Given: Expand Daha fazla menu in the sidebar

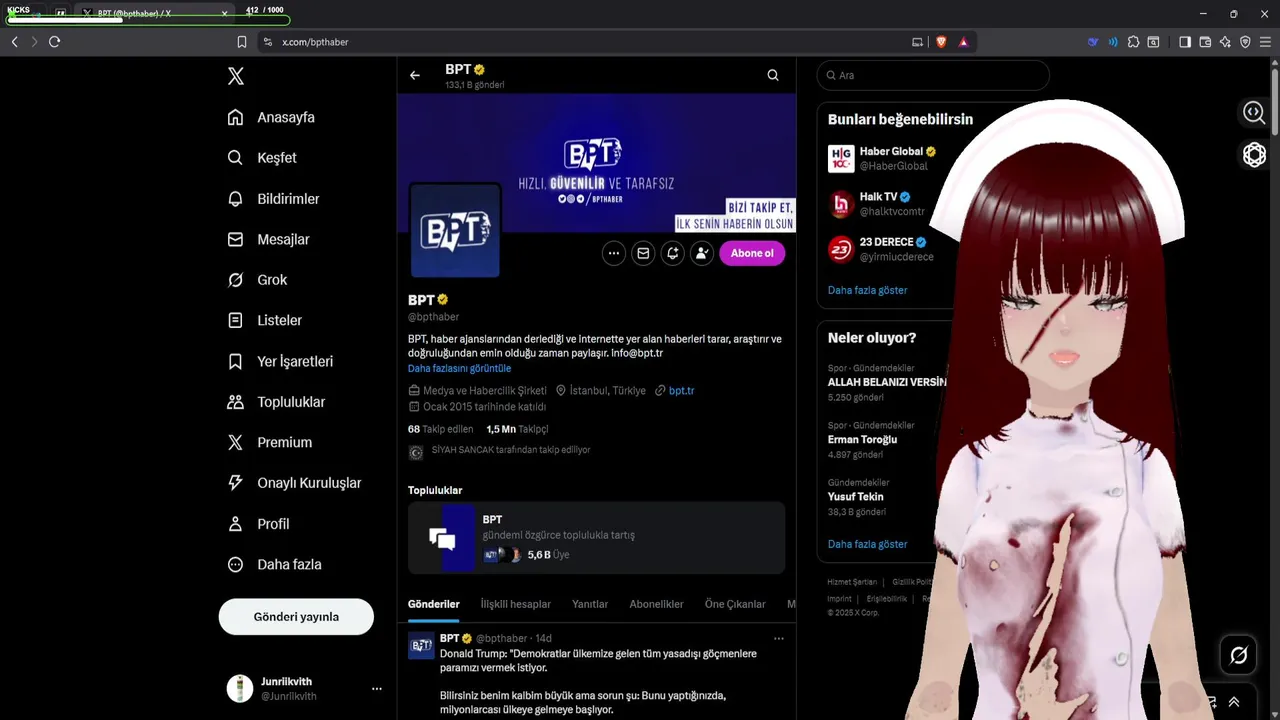Looking at the screenshot, I should click(274, 564).
